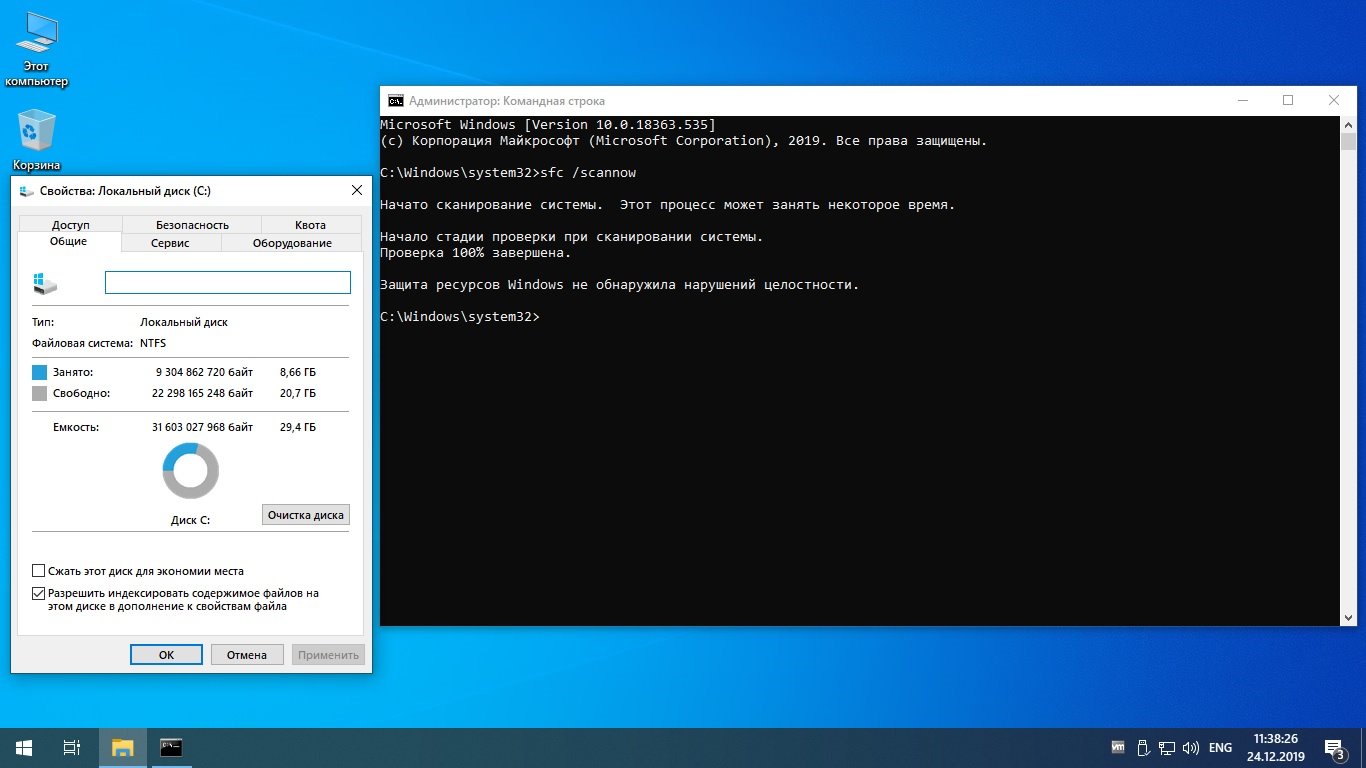The width and height of the screenshot is (1366, 768).
Task: Click the 'sfc /scannow' command text
Action: pos(588,173)
